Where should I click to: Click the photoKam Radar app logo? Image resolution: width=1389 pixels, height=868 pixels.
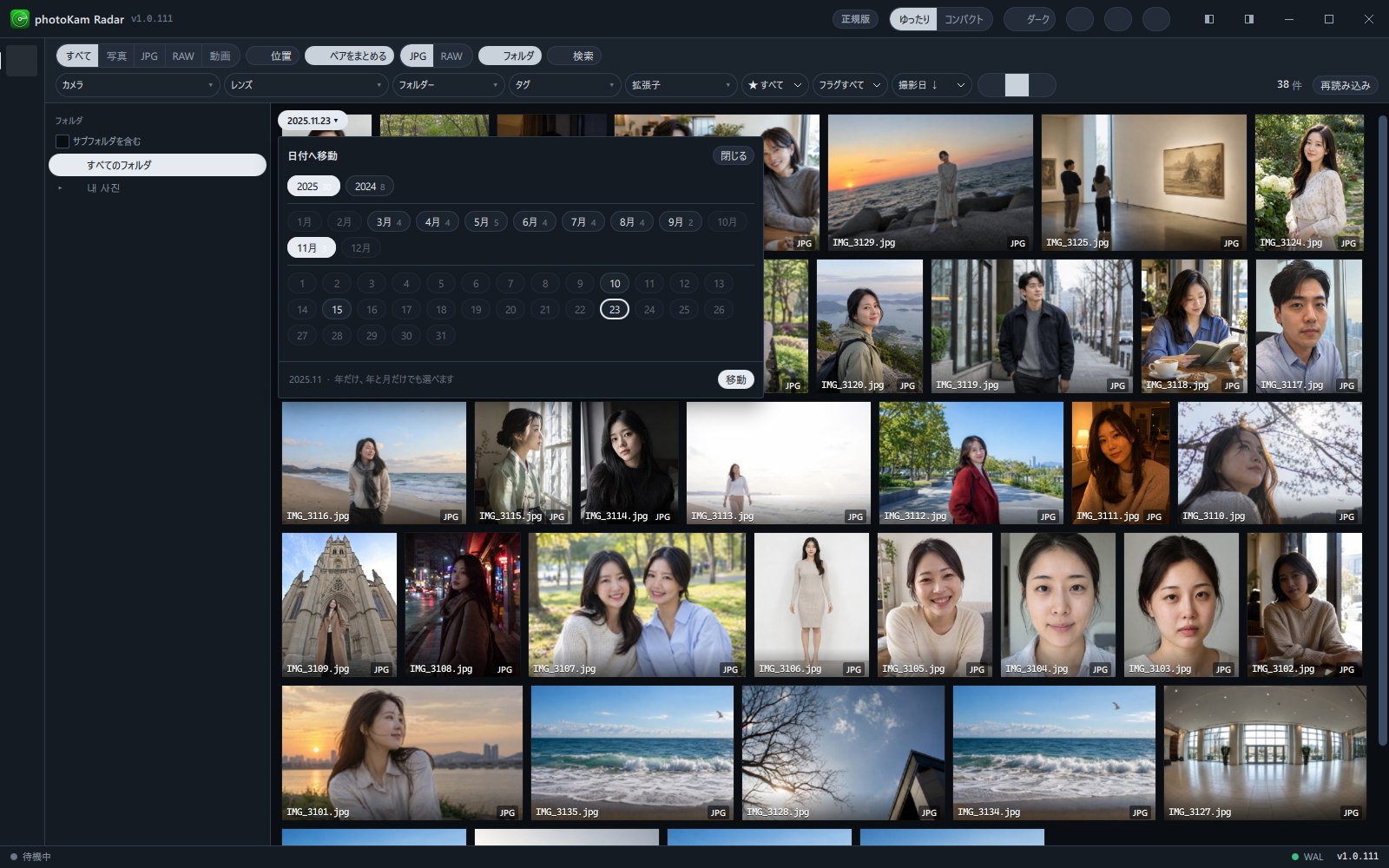click(19, 19)
